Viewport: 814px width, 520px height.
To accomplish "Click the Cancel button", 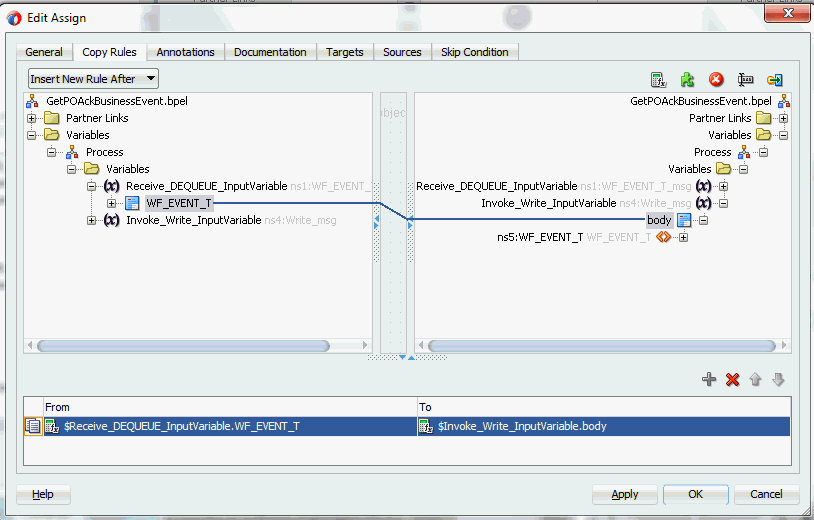I will (x=766, y=495).
